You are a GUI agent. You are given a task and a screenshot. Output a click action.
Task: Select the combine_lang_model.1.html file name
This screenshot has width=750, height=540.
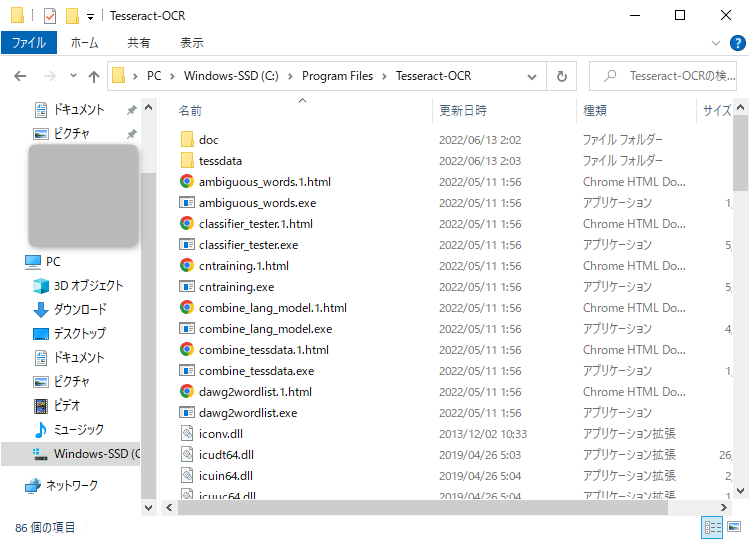[273, 308]
